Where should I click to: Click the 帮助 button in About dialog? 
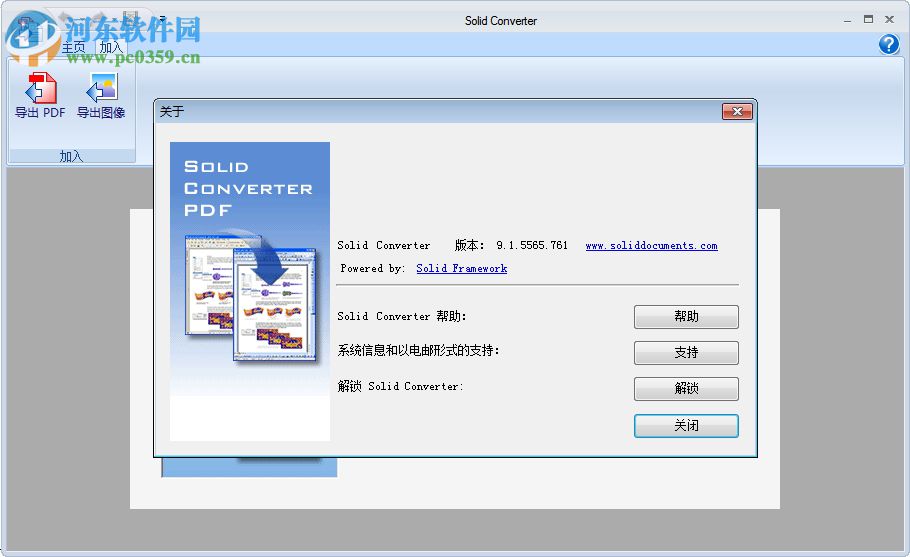(686, 317)
